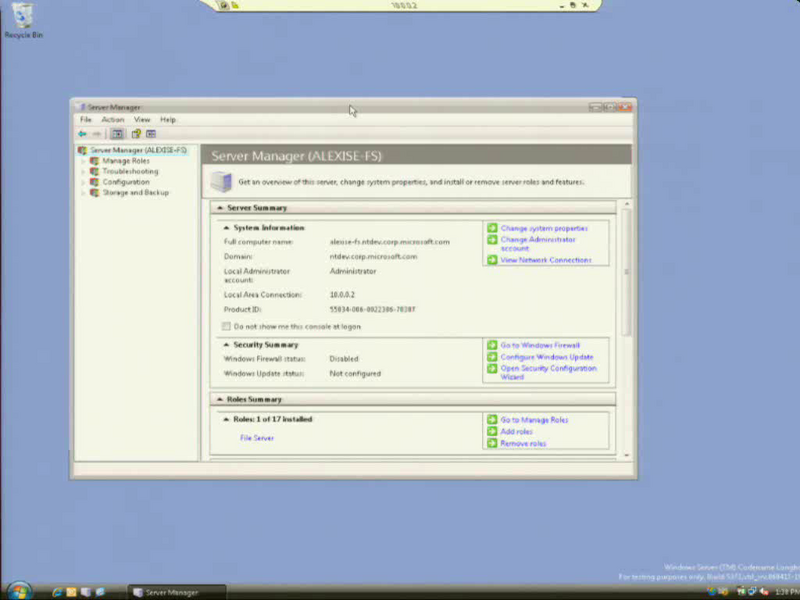This screenshot has height=600, width=800.
Task: Collapse the Security Summary subsection
Action: point(226,345)
